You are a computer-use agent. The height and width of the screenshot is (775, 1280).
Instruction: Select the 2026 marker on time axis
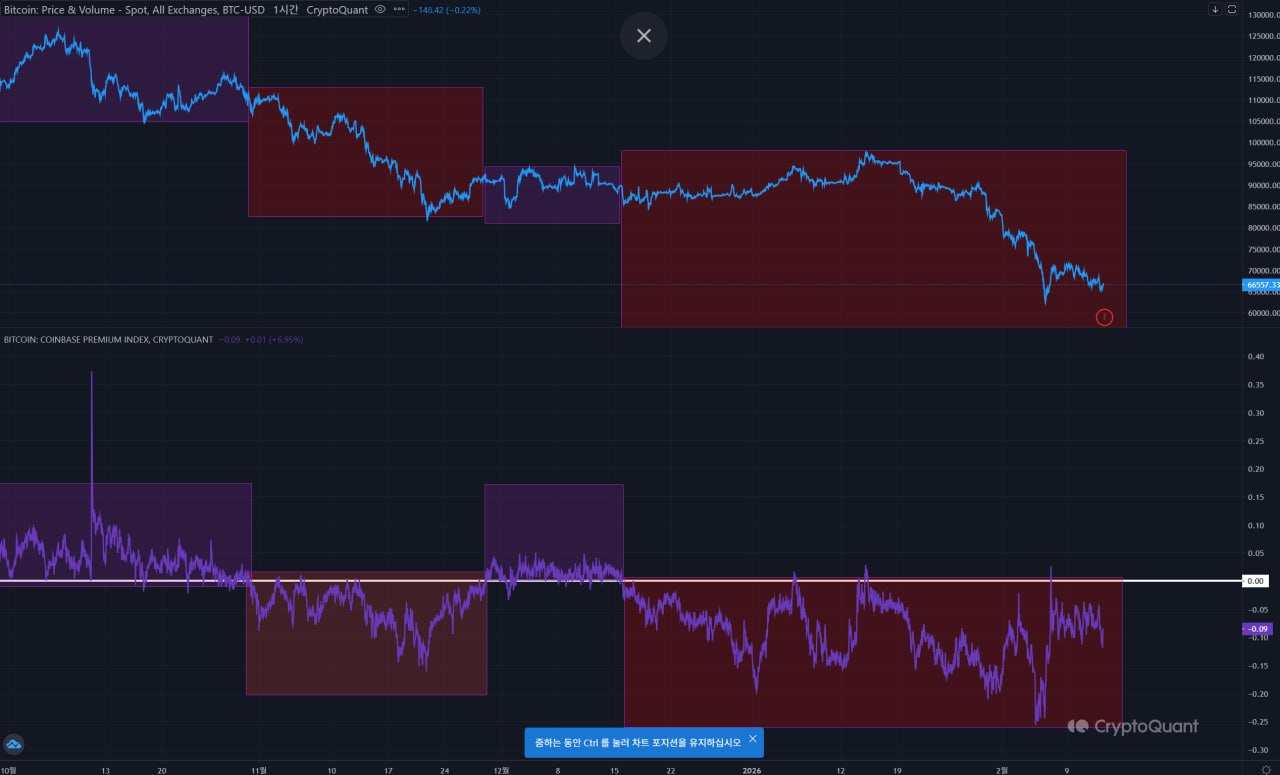752,770
